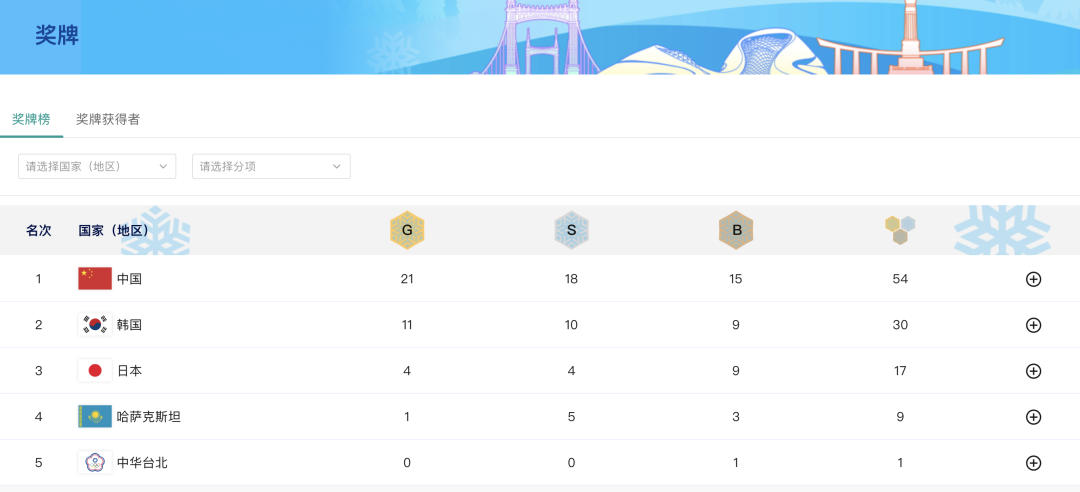Click the bronze medal B column icon
The image size is (1080, 492).
(x=735, y=230)
